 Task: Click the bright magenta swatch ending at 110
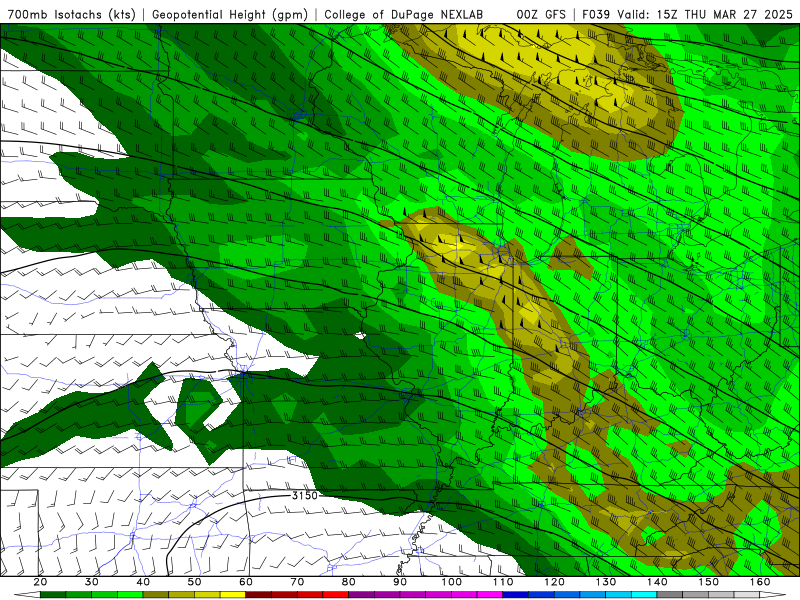click(490, 595)
